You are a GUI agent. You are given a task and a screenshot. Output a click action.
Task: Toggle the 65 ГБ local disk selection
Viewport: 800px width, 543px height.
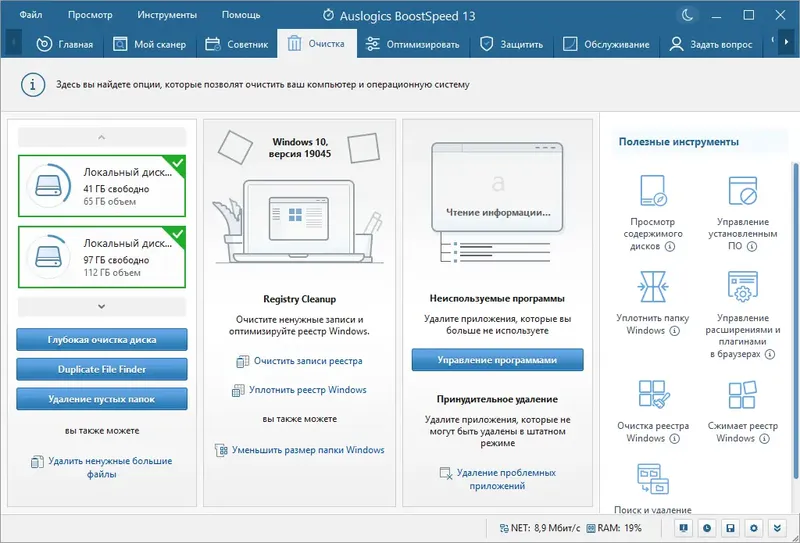(102, 186)
